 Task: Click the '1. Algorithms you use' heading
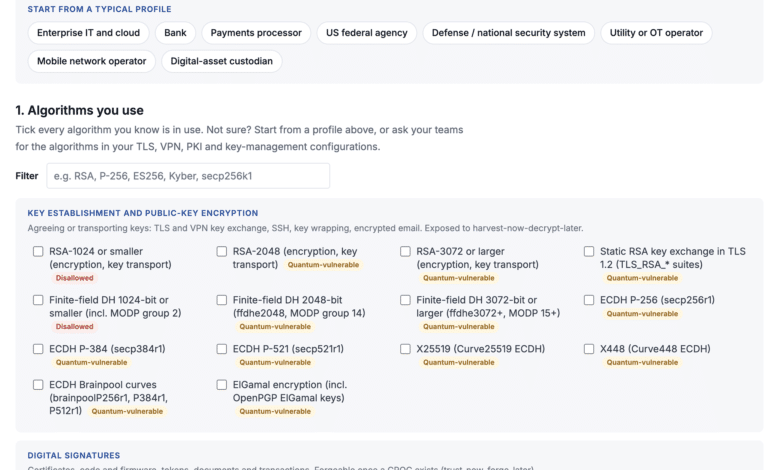pyautogui.click(x=80, y=110)
